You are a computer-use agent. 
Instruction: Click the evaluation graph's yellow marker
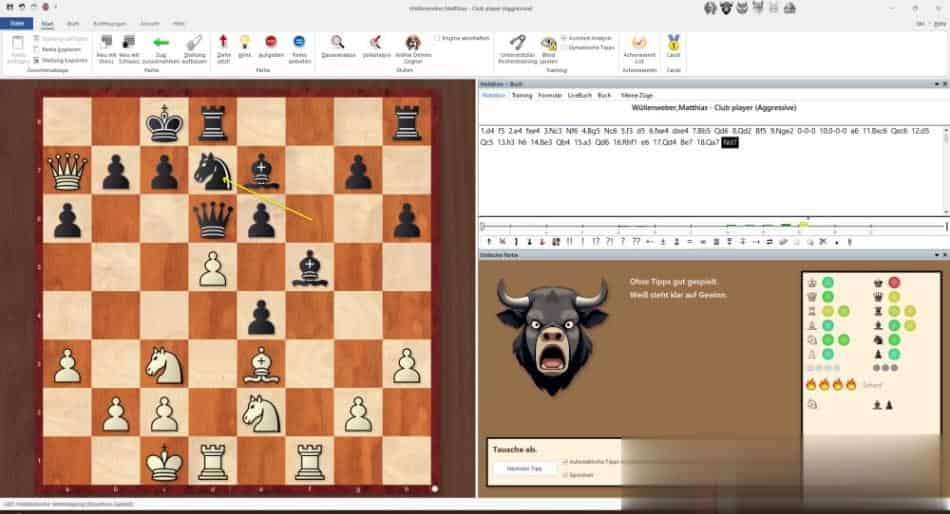point(804,224)
